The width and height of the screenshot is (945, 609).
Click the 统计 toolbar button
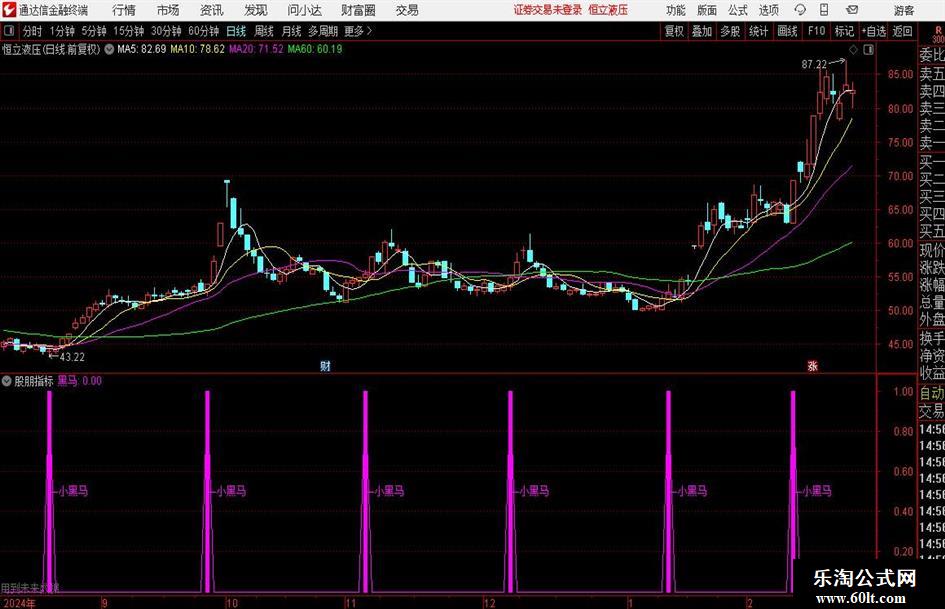[758, 31]
